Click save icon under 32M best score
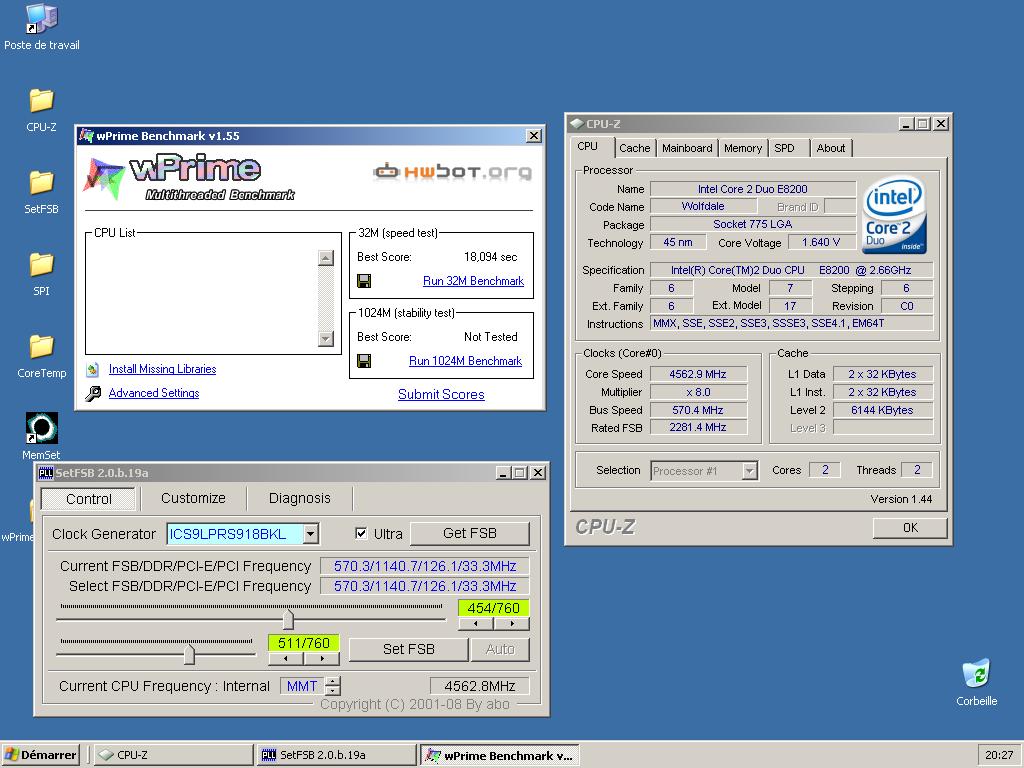The width and height of the screenshot is (1024, 768). 364,281
